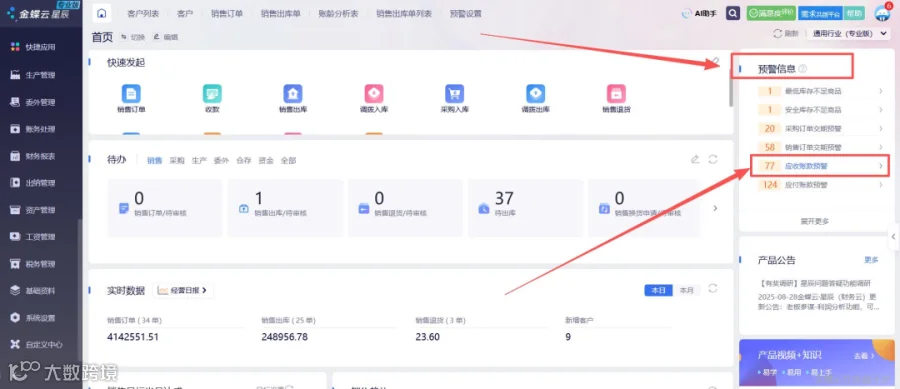Open the 通用行业（专业版）dropdown
900x389 pixels.
coord(849,34)
